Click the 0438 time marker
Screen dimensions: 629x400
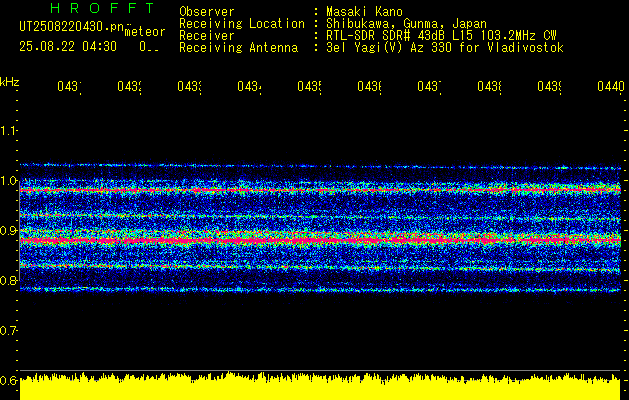tap(489, 86)
